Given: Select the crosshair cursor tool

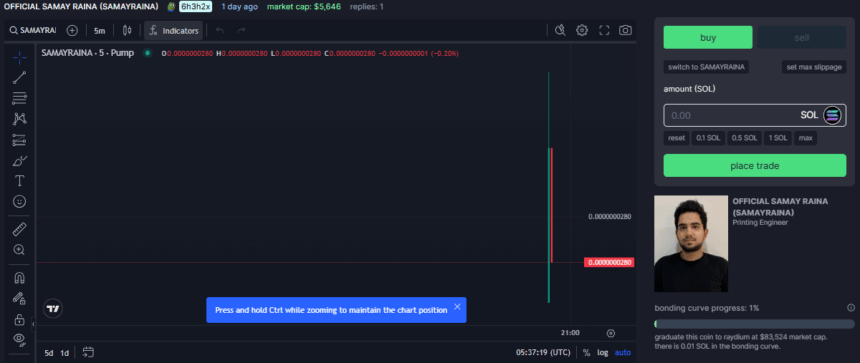Looking at the screenshot, I should click(19, 57).
